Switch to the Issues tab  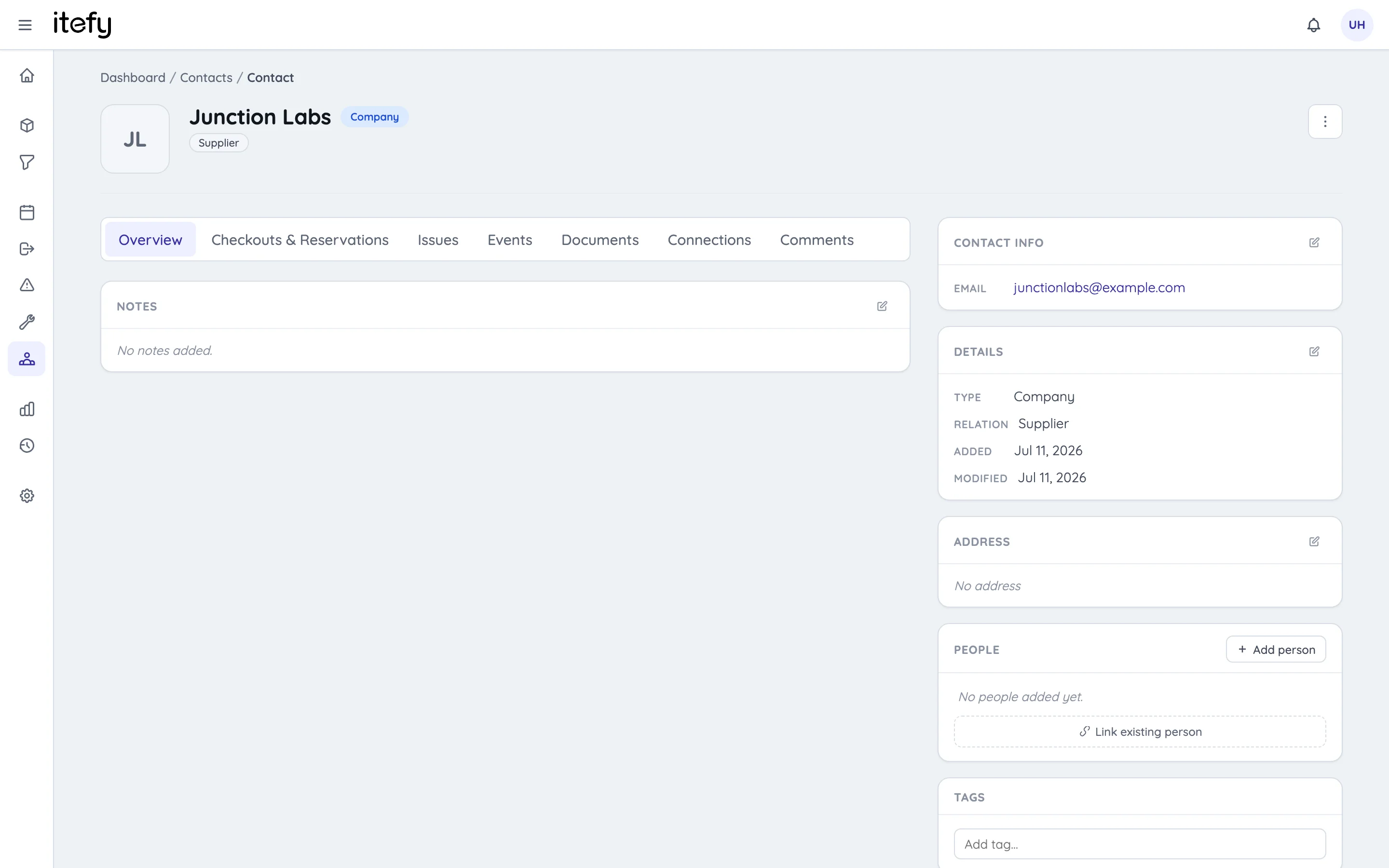438,240
